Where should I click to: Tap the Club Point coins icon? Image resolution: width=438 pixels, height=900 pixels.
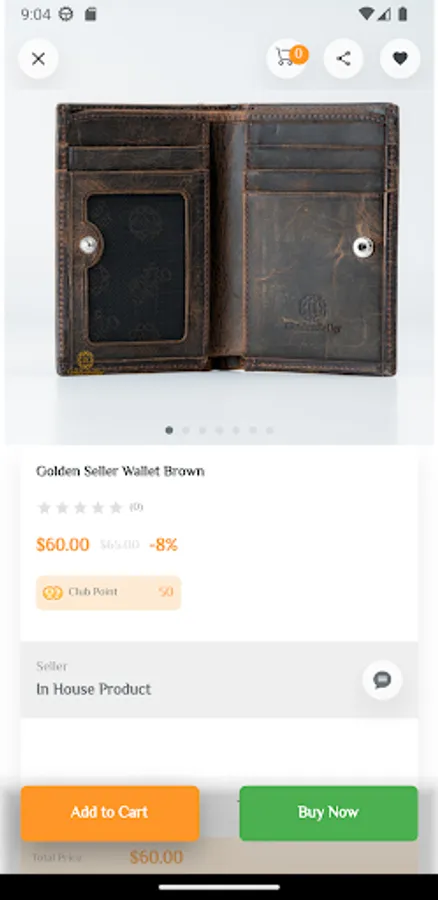tap(52, 593)
